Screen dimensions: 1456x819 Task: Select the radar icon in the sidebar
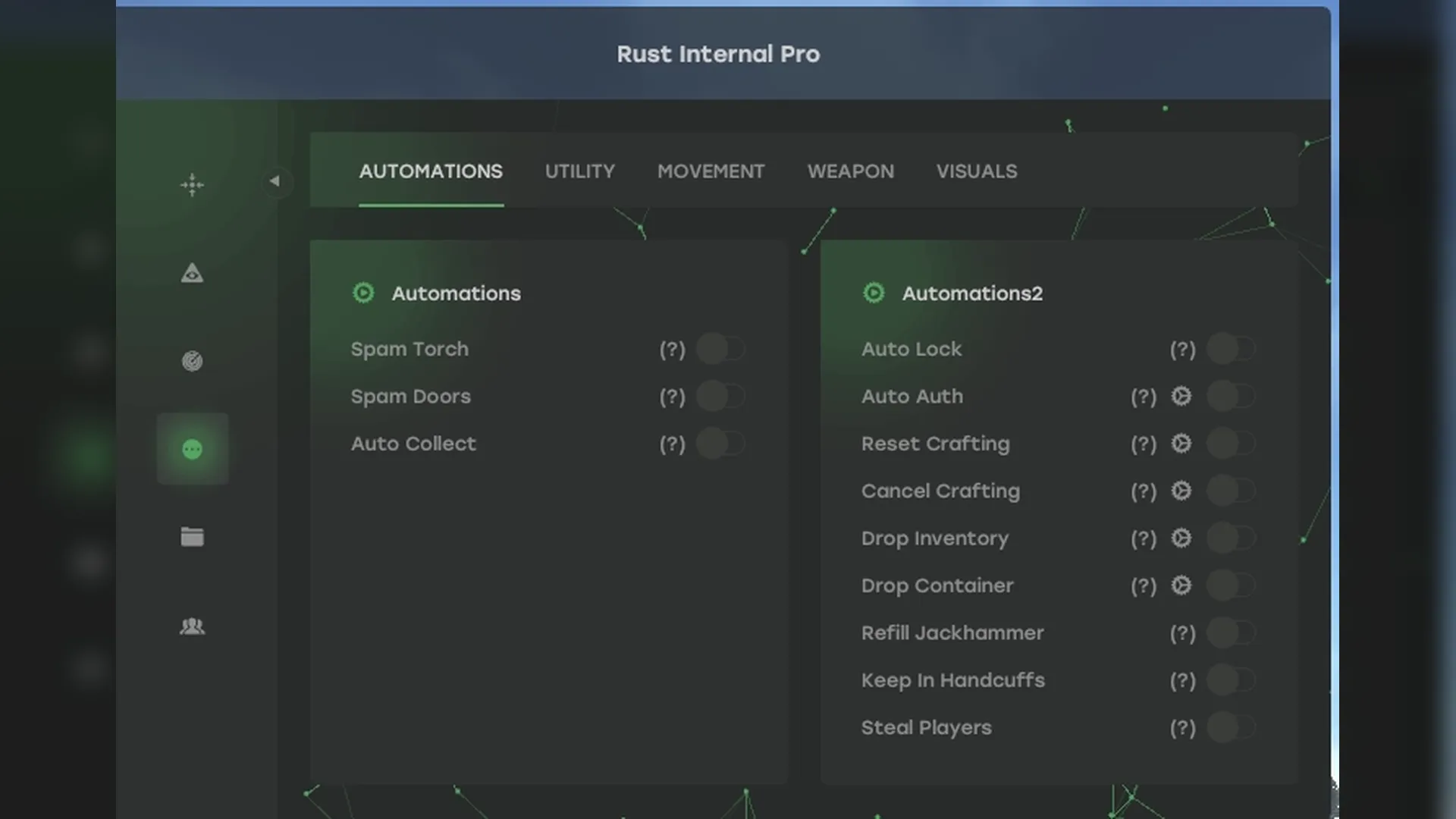[192, 361]
